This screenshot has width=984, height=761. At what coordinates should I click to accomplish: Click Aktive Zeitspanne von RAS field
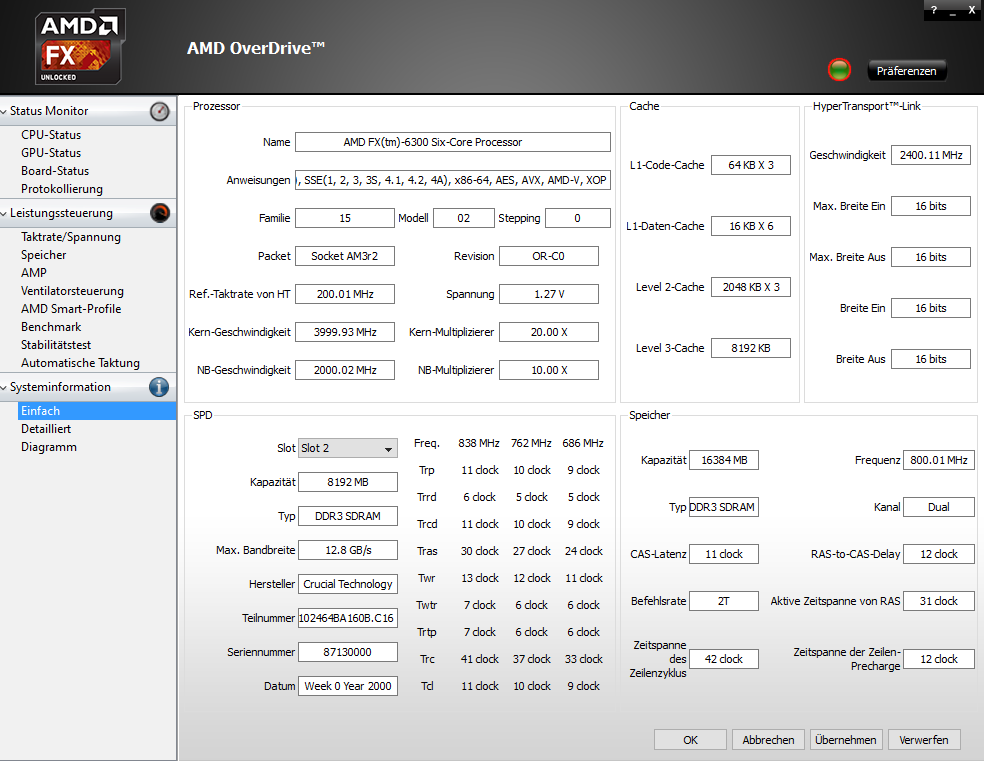pos(939,601)
